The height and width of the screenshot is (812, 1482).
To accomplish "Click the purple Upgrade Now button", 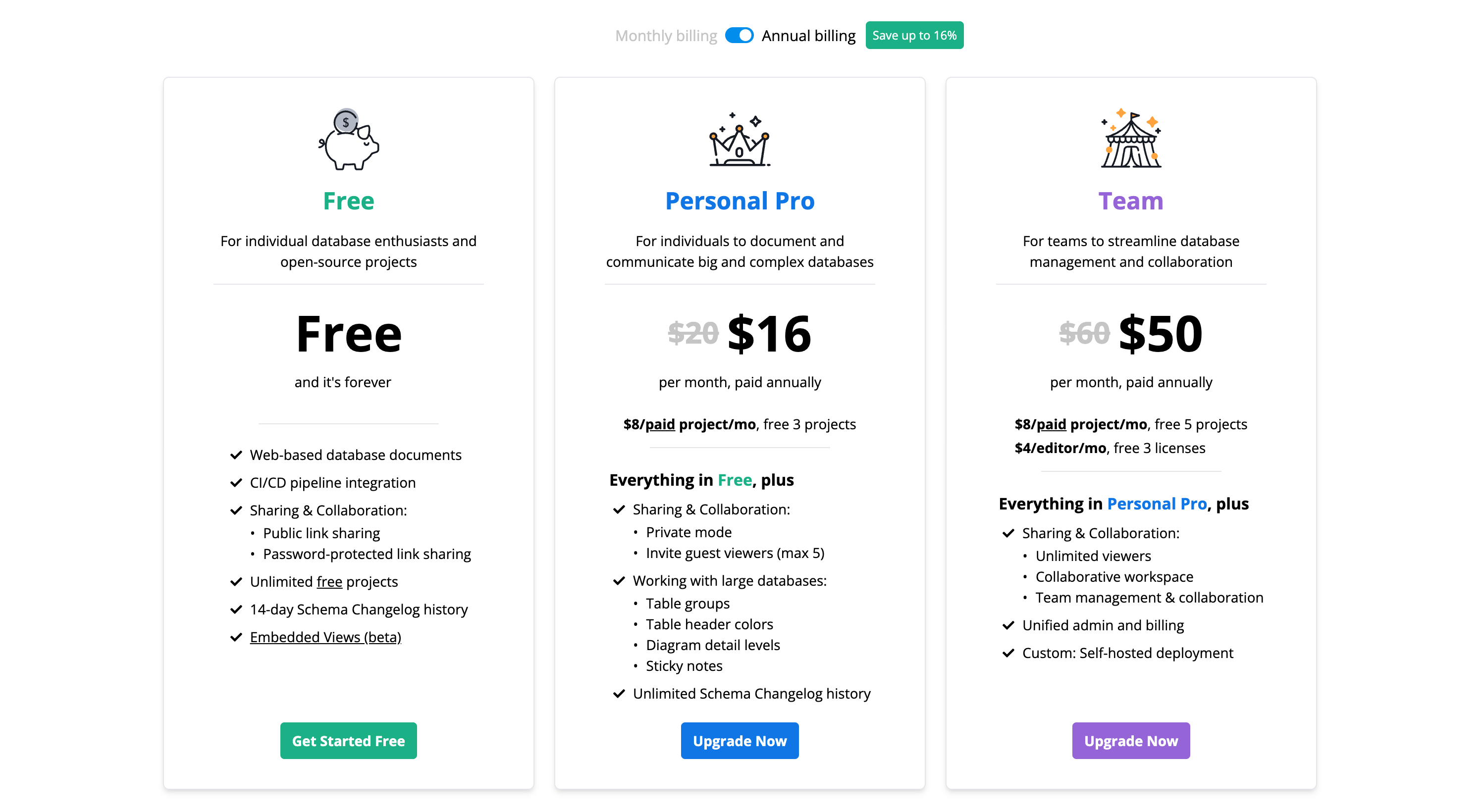I will [x=1130, y=741].
